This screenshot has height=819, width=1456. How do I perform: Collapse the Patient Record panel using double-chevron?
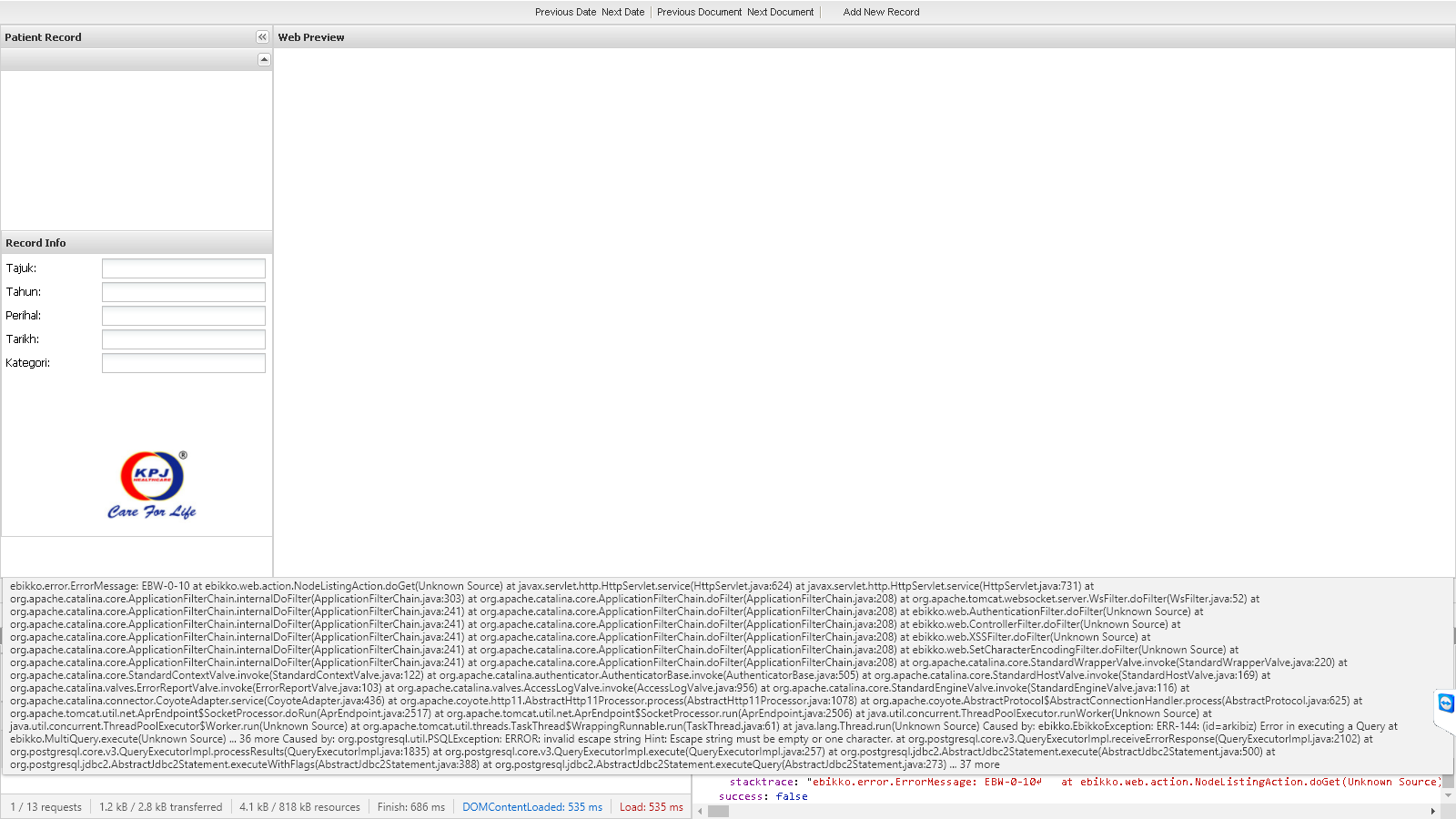point(262,37)
